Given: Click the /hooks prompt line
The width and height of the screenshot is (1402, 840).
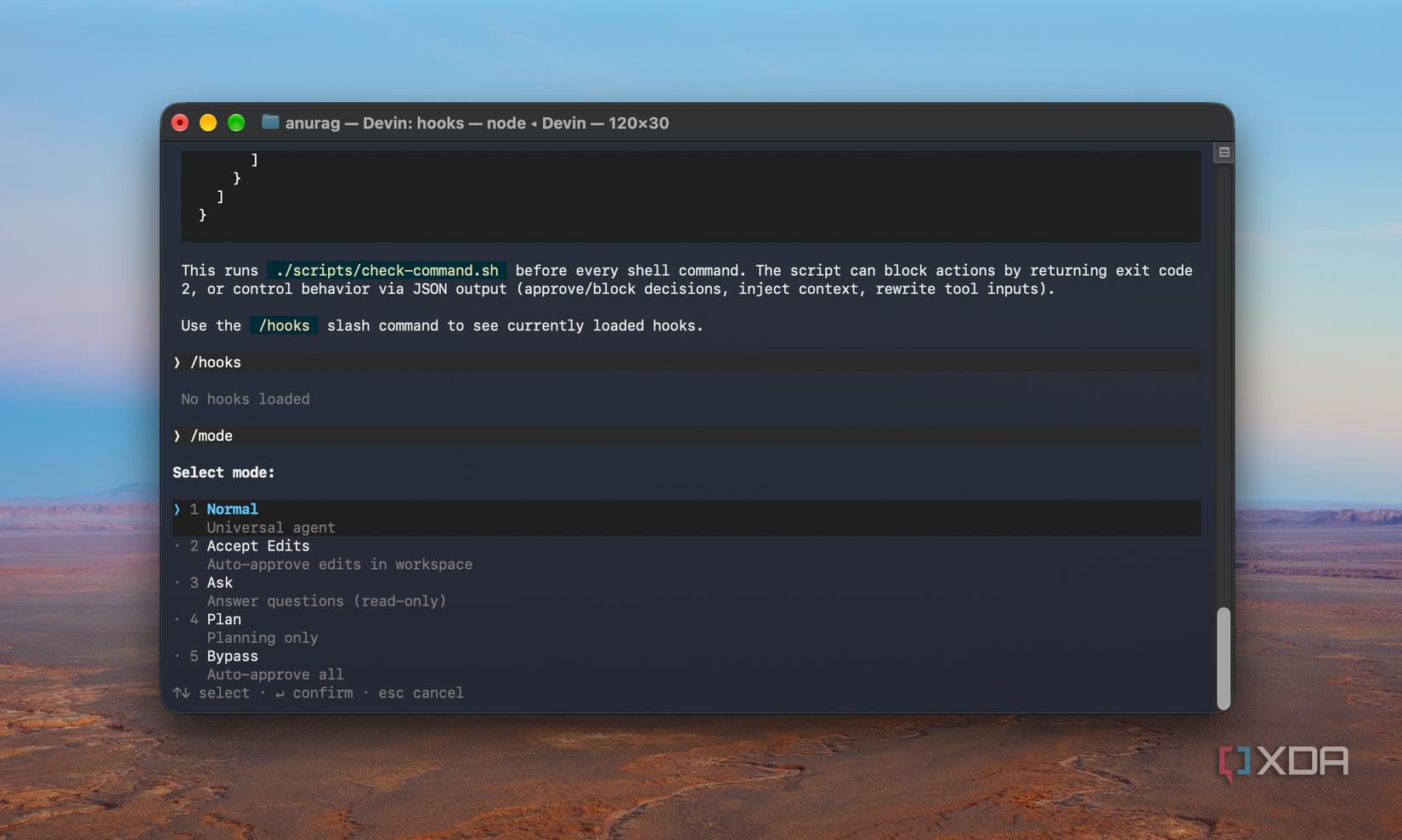Looking at the screenshot, I should (x=687, y=363).
